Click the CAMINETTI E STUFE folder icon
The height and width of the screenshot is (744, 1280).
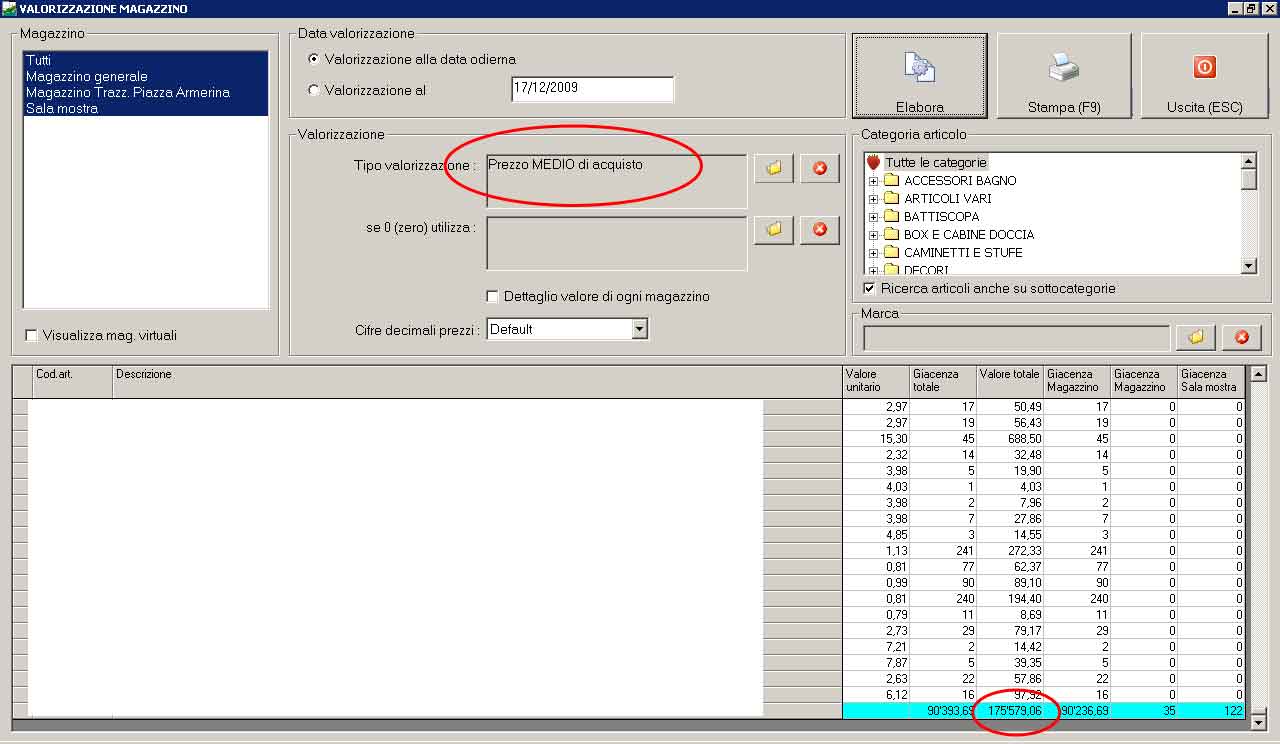892,253
